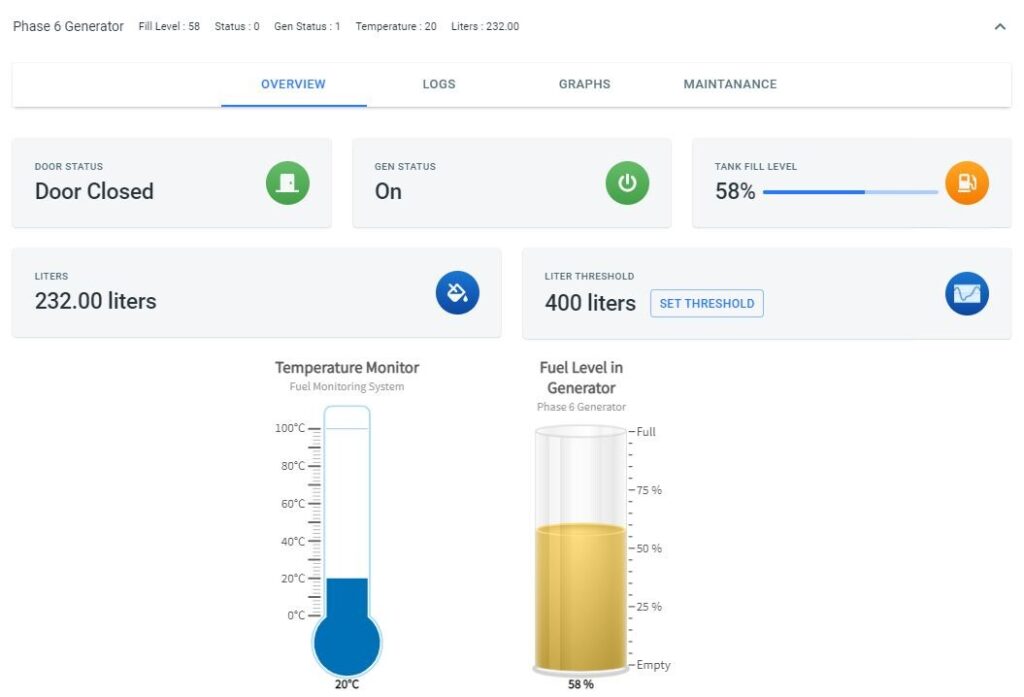The height and width of the screenshot is (697, 1024).
Task: Switch to the Logs tab
Action: click(438, 84)
